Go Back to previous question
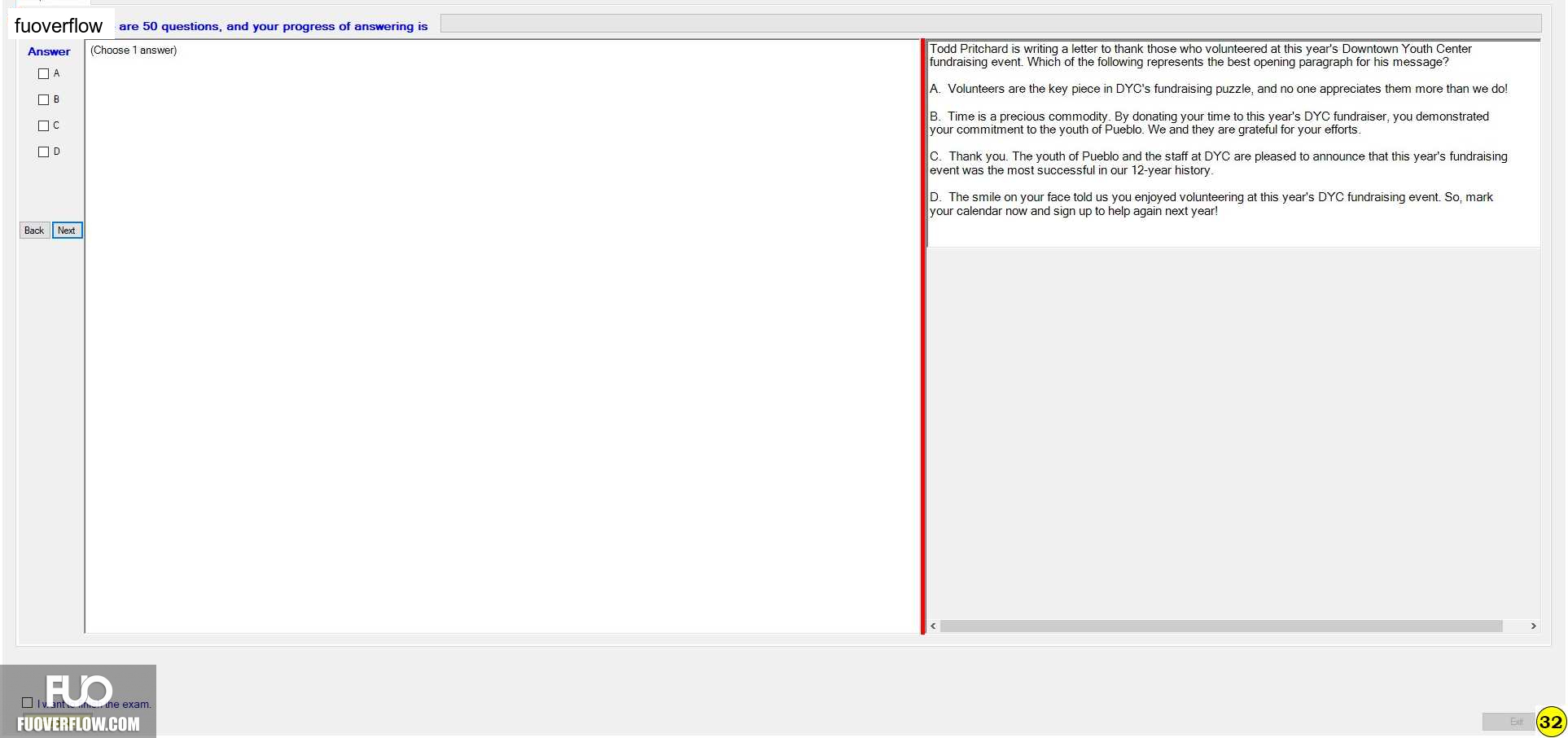 click(34, 231)
